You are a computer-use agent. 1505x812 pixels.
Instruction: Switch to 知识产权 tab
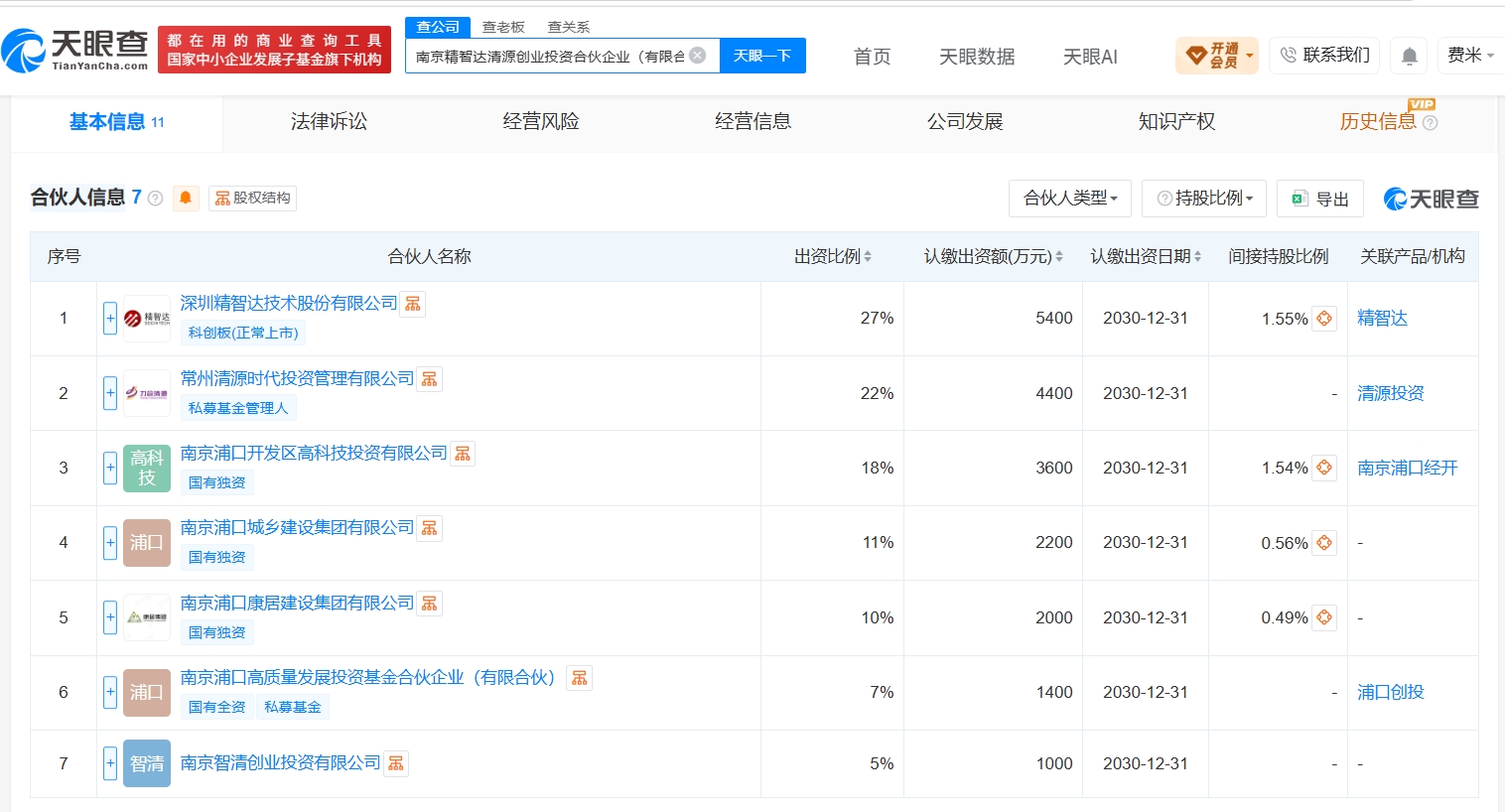coord(1176,122)
